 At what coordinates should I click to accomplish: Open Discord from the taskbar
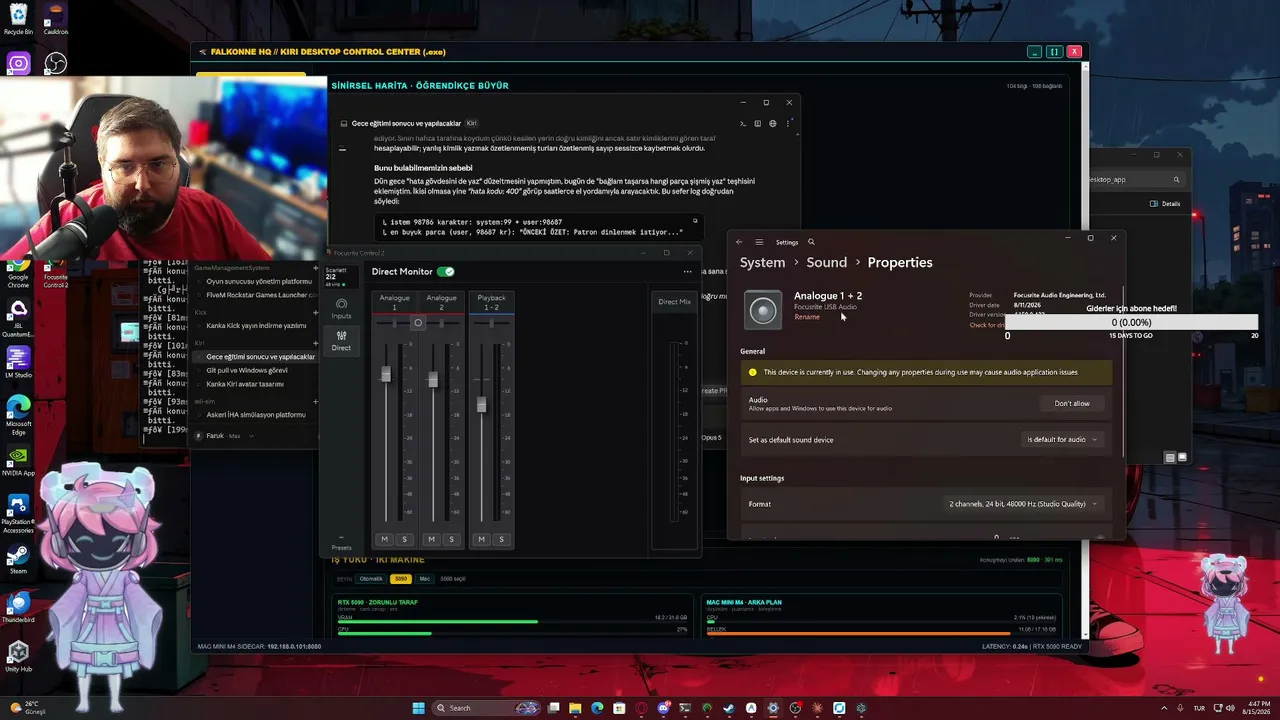tap(663, 708)
